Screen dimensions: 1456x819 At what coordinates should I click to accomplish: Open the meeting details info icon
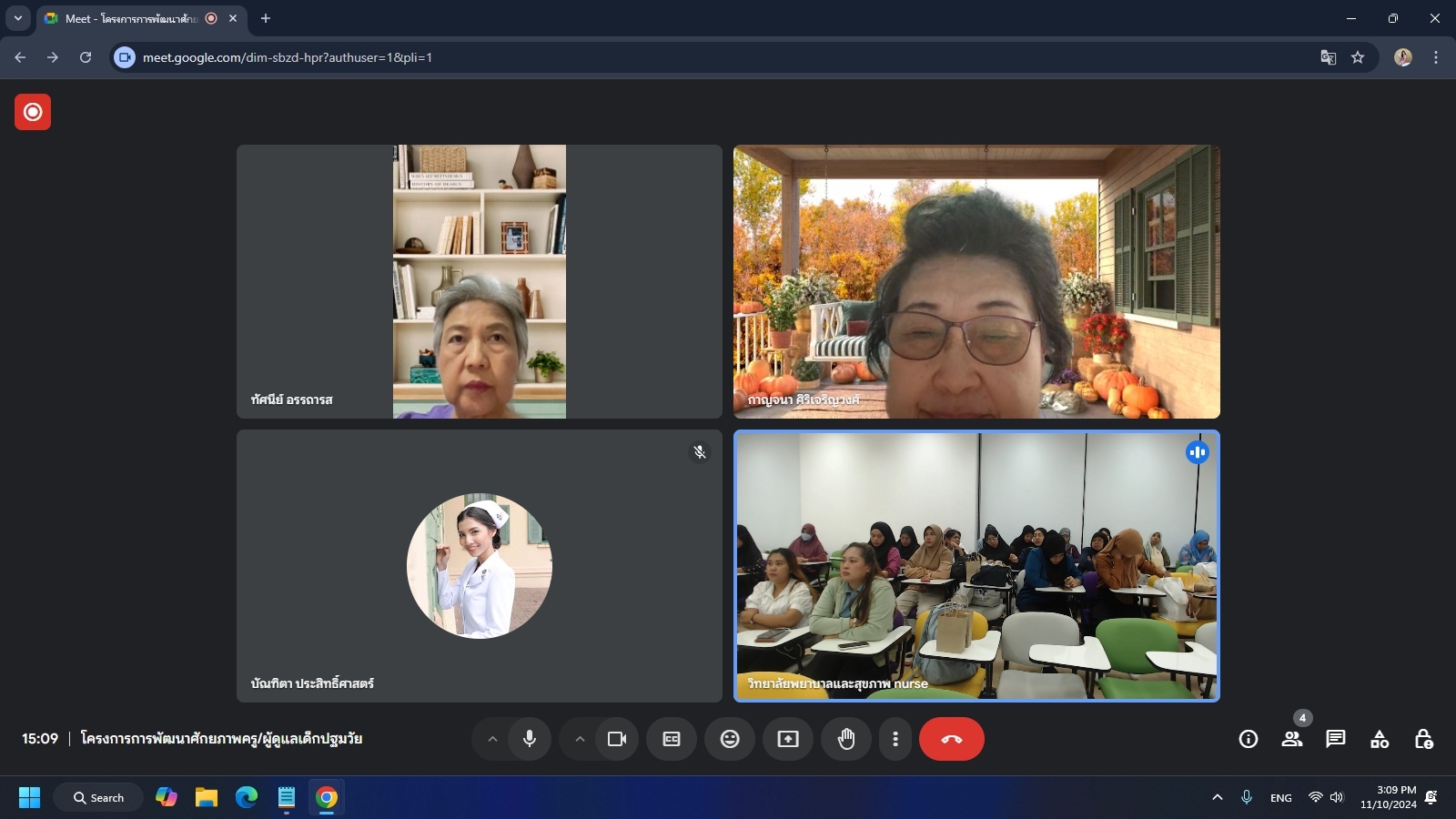pos(1248,739)
